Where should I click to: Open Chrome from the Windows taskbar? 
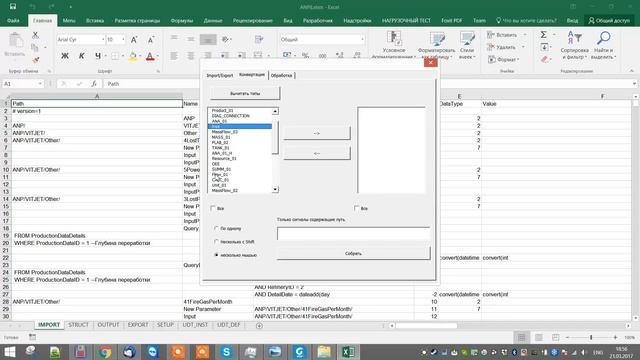point(104,352)
